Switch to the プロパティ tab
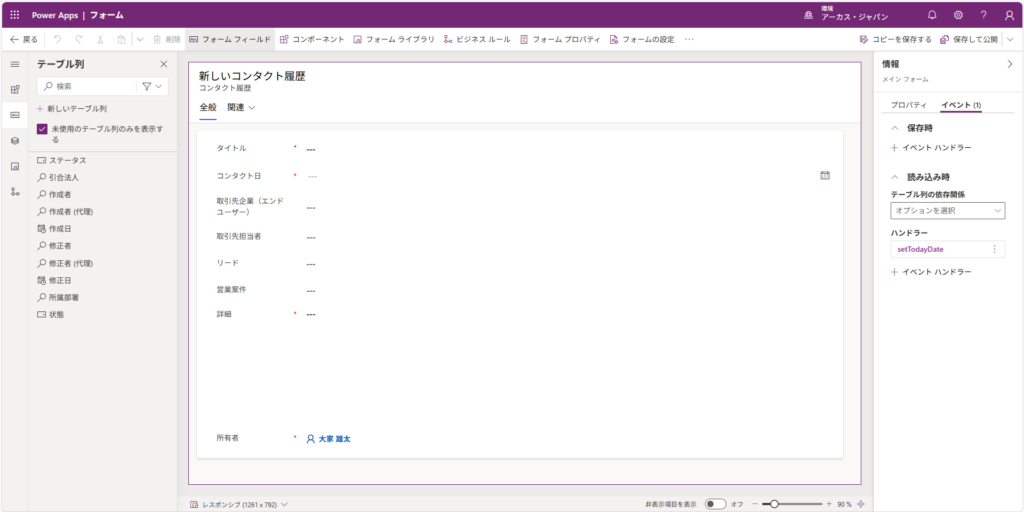 point(909,105)
